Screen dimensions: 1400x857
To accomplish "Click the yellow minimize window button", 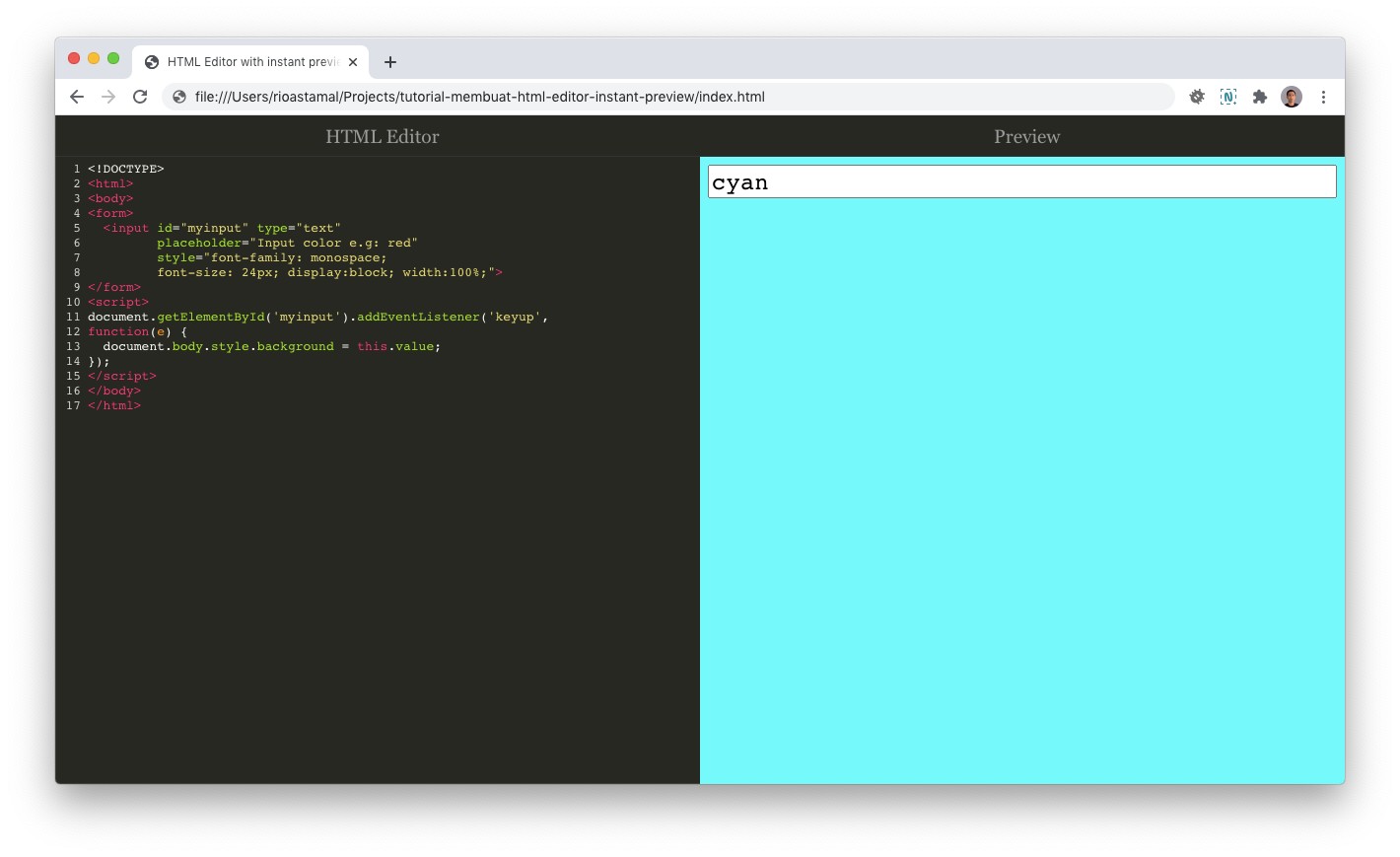I will 94,58.
